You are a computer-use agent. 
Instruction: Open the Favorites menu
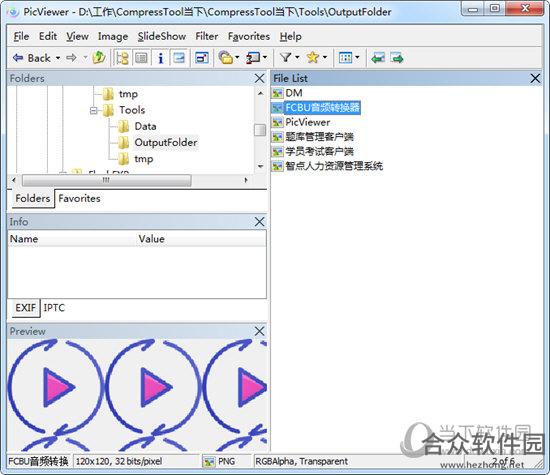coord(249,36)
